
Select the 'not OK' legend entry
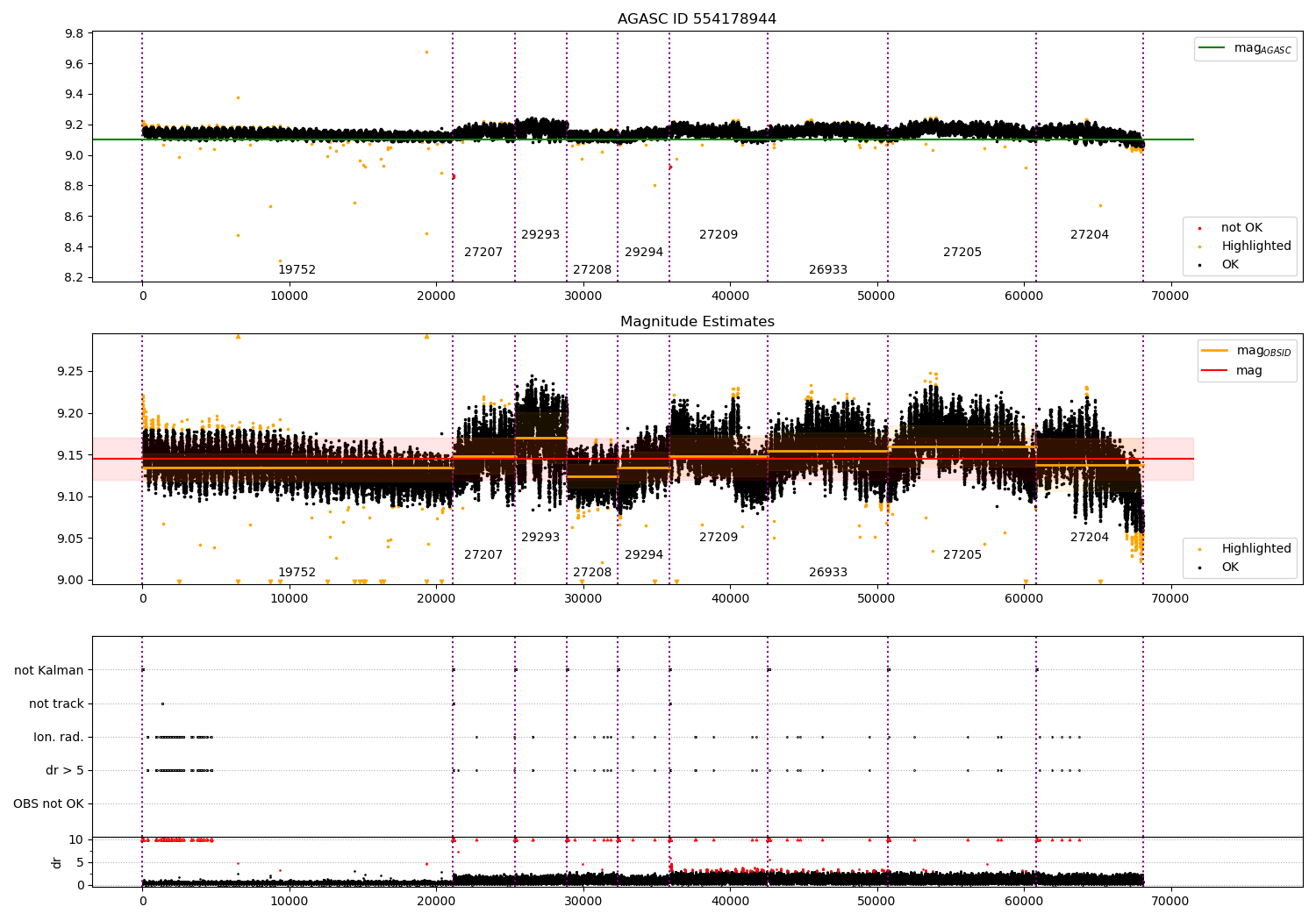point(1241,228)
